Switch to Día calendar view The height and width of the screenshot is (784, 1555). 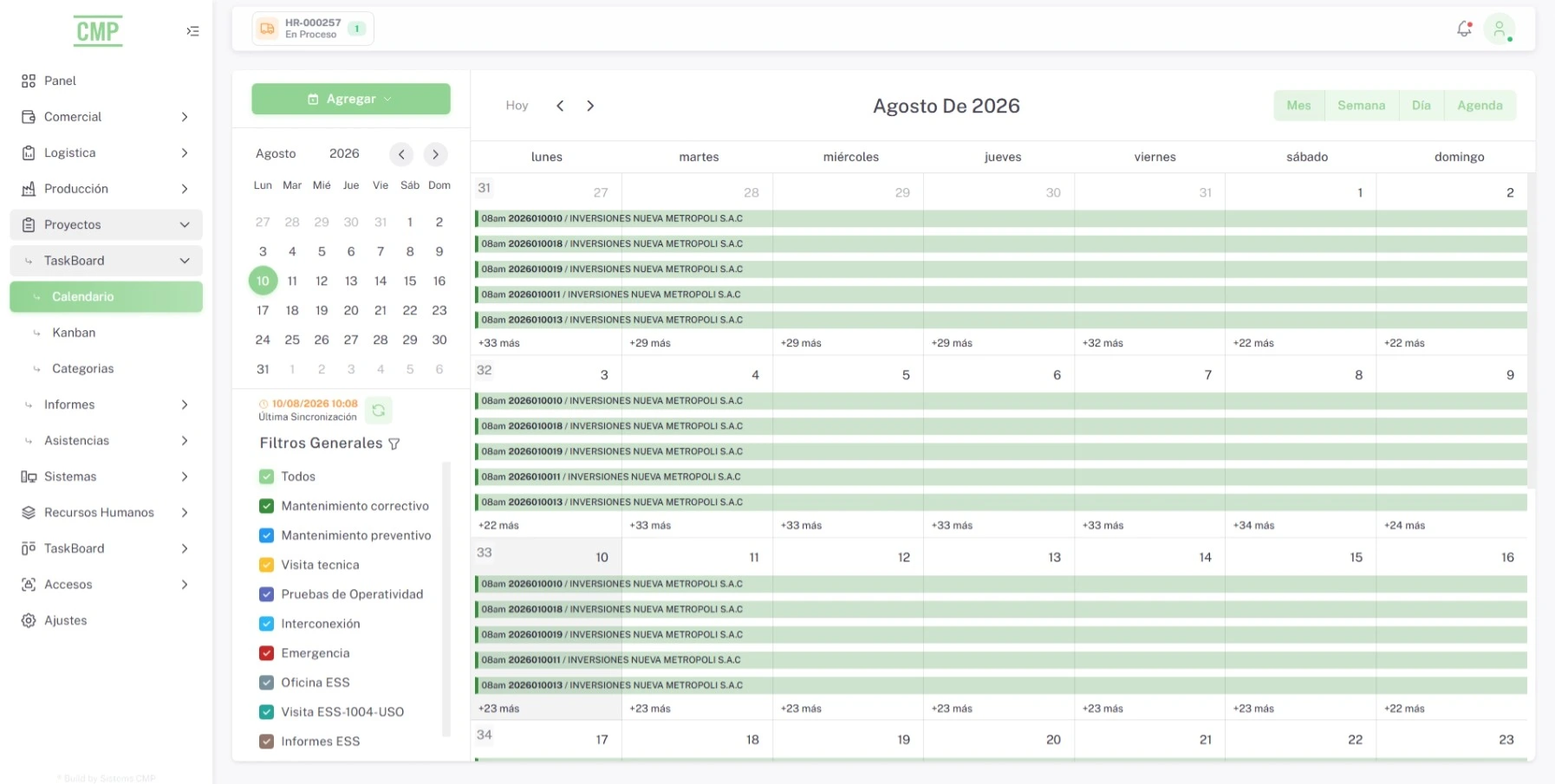[x=1421, y=106]
